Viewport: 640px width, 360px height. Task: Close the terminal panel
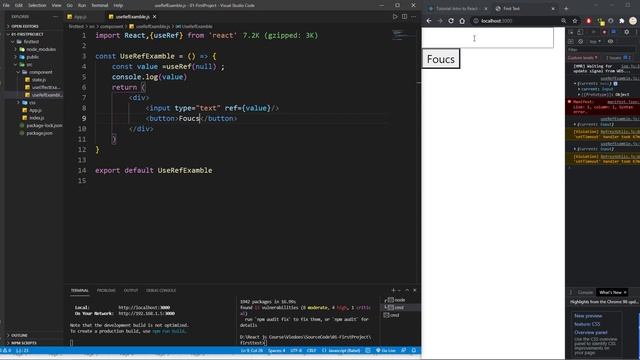[415, 290]
